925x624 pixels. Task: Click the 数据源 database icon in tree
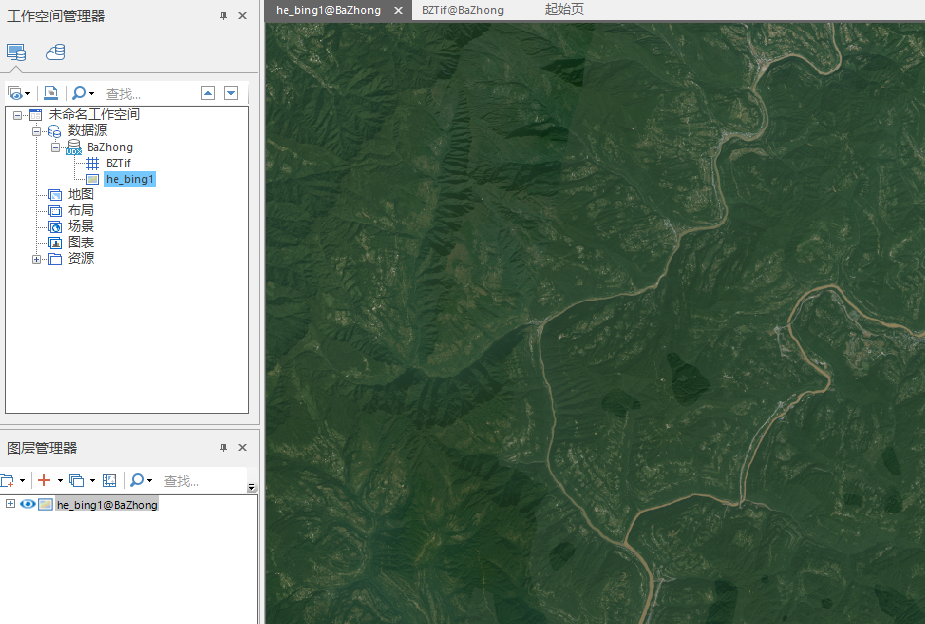54,131
